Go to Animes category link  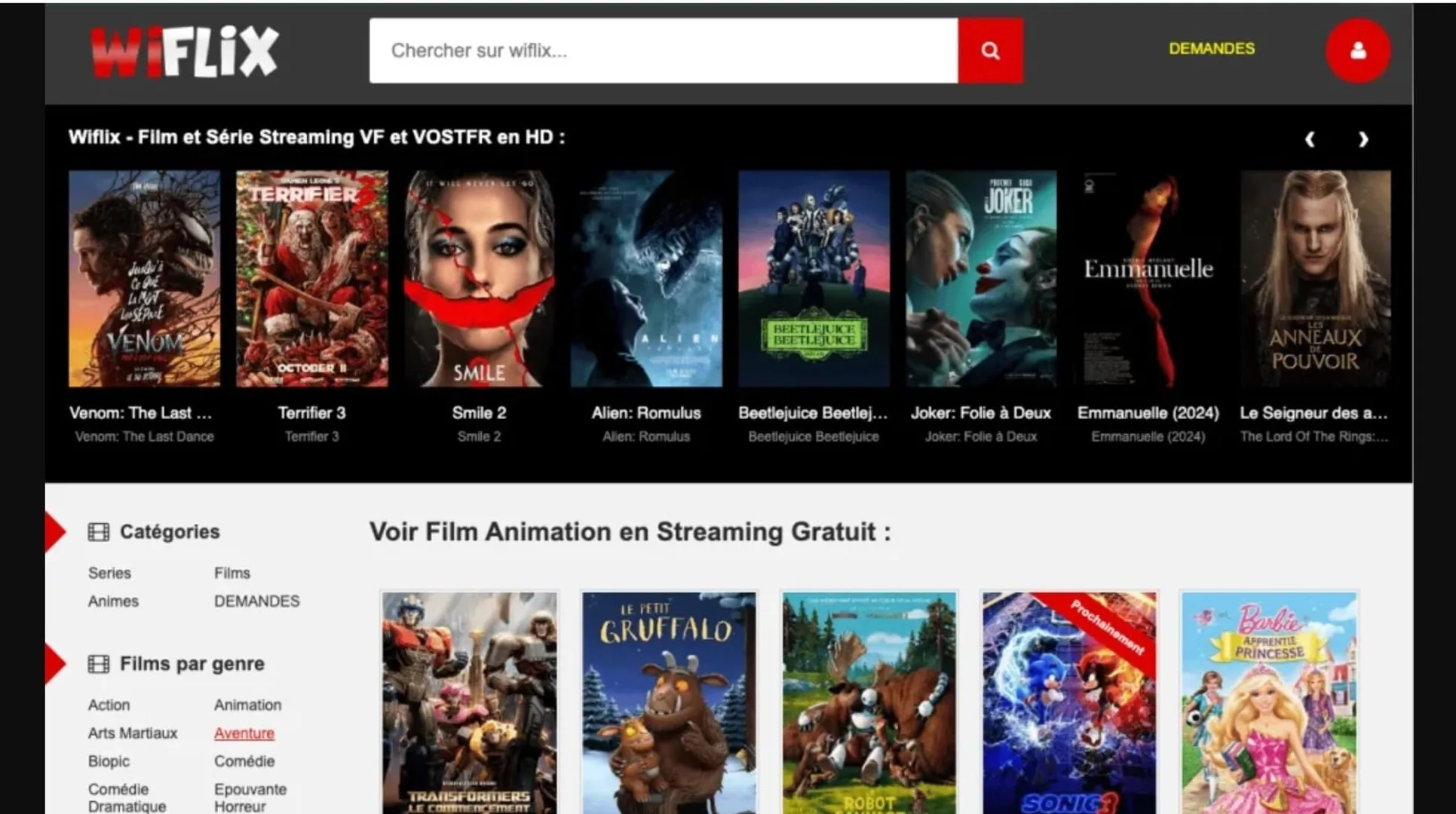[x=113, y=601]
